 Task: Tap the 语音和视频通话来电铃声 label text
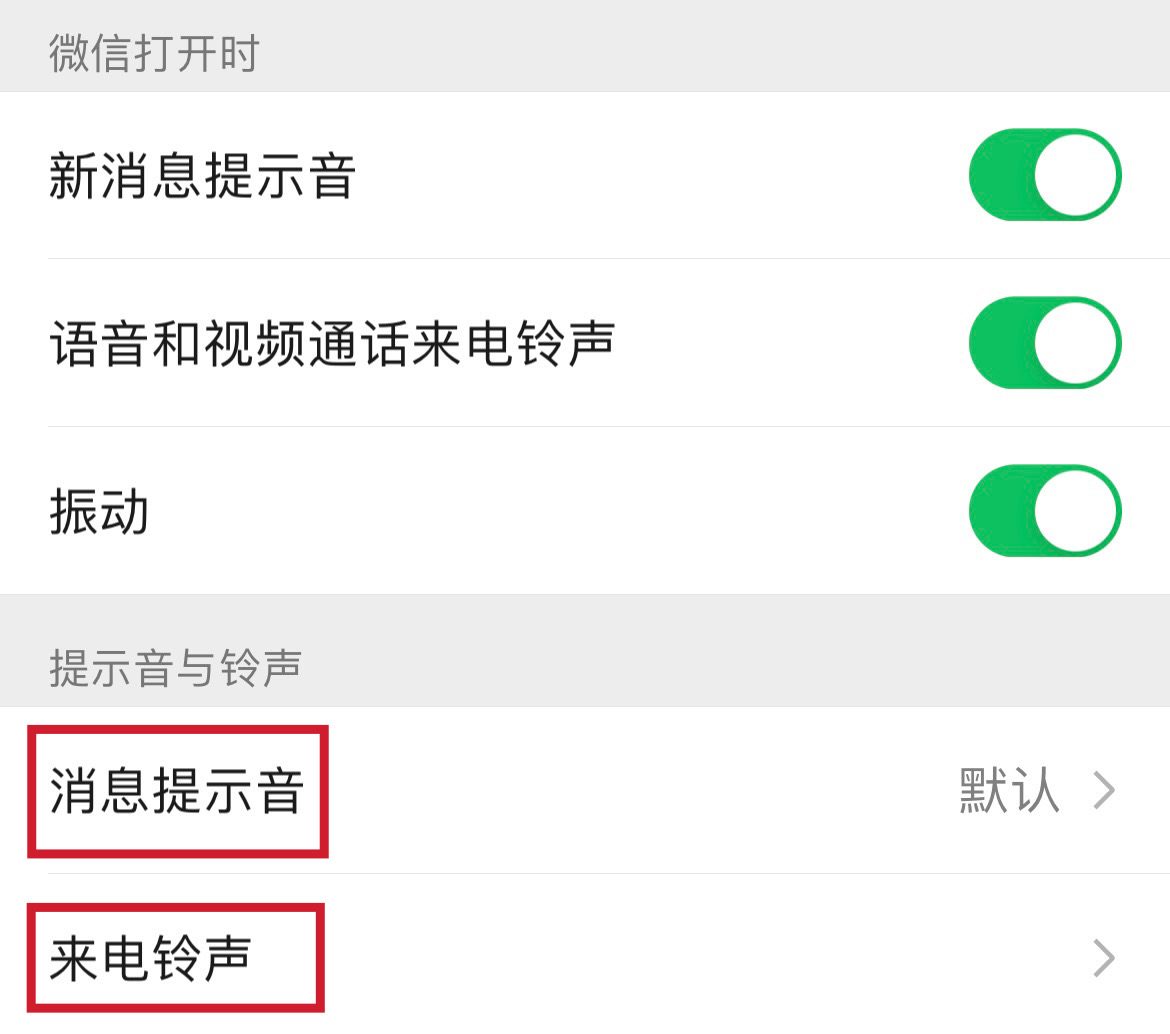(331, 345)
